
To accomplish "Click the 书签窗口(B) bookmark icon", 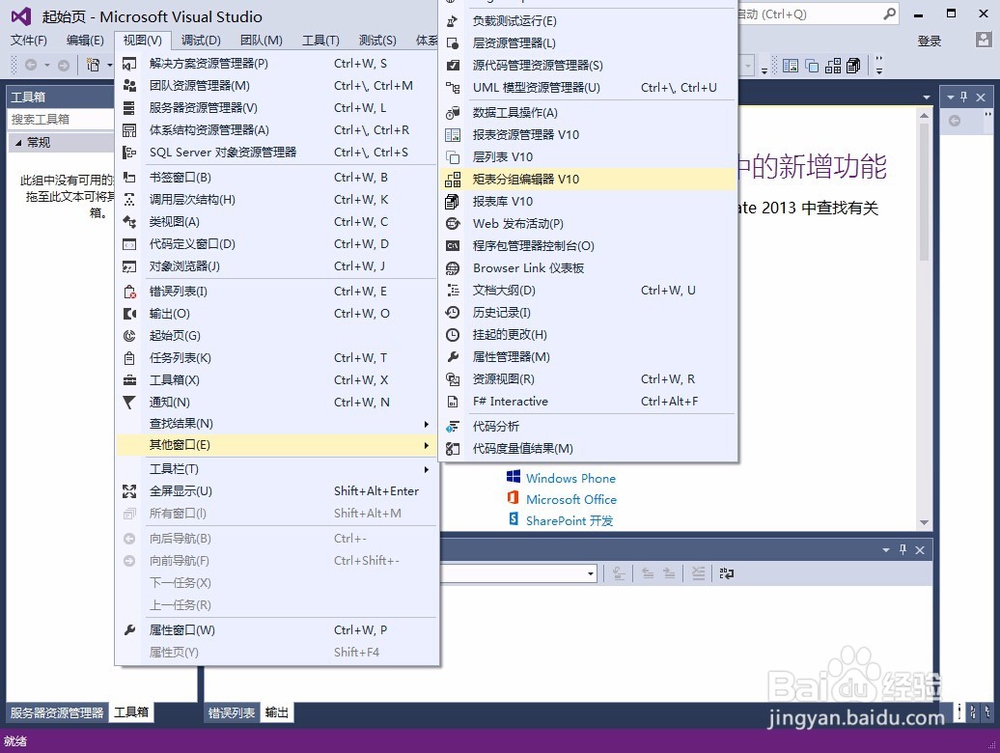I will (x=129, y=177).
